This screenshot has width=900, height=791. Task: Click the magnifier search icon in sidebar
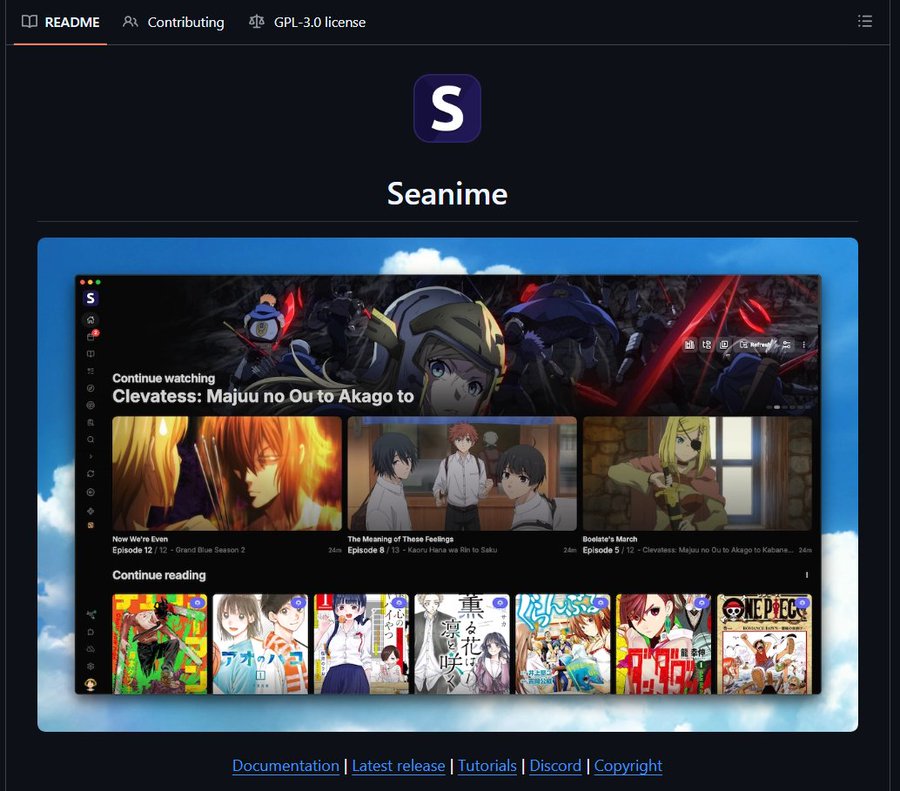click(x=90, y=440)
